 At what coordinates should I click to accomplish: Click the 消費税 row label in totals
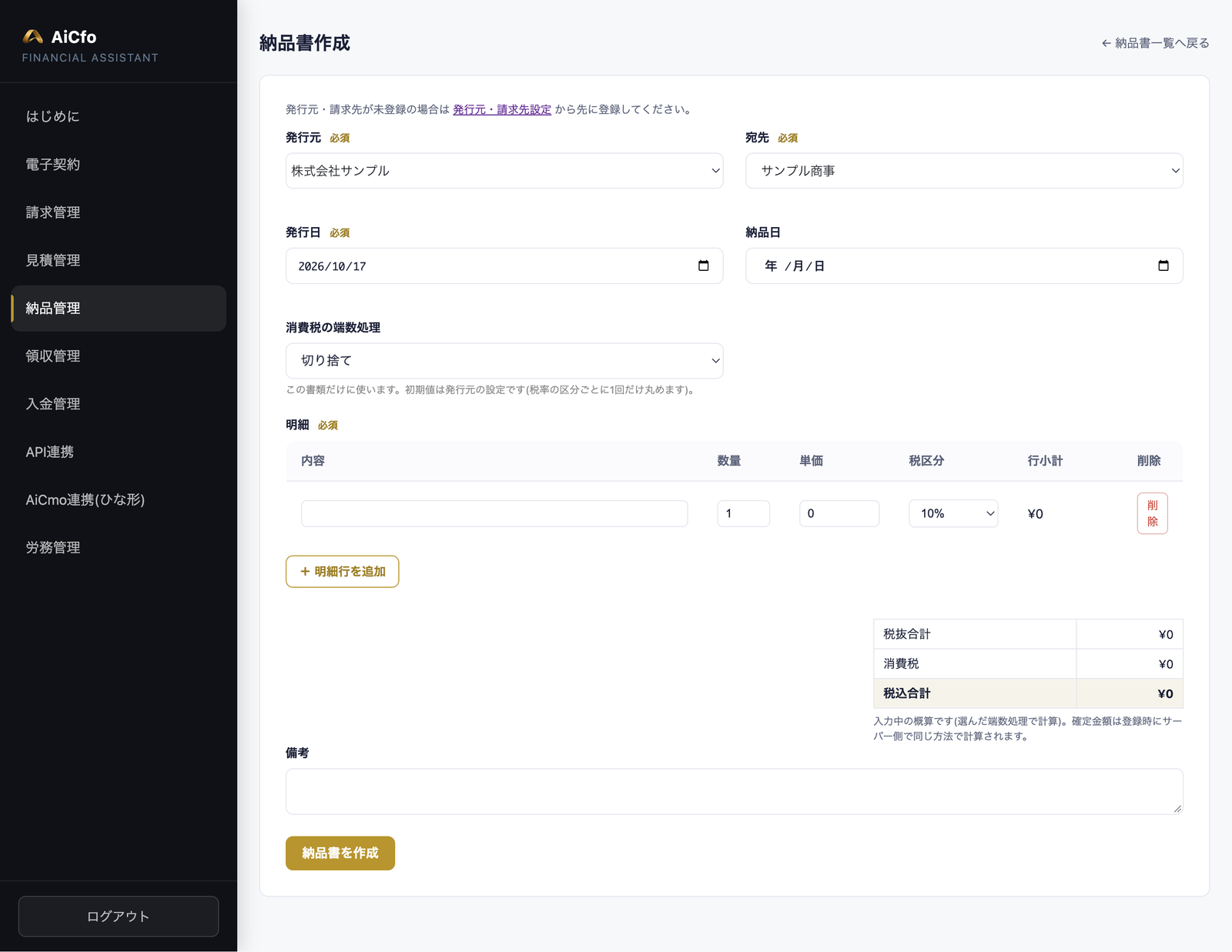click(901, 663)
